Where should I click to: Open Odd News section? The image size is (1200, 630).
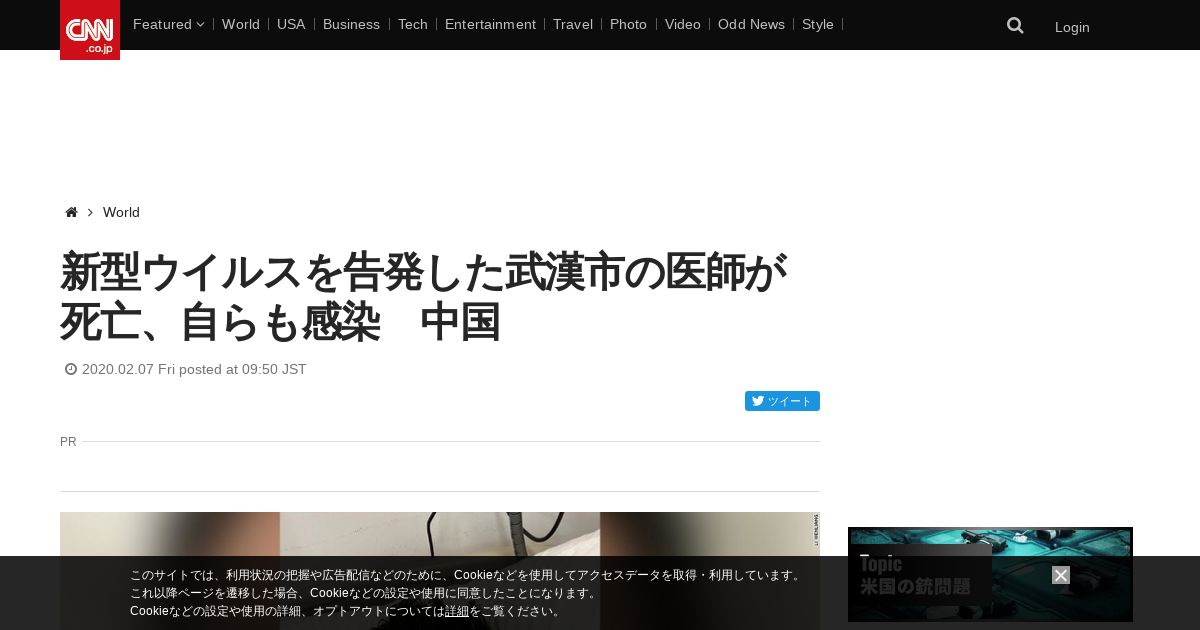tap(751, 24)
